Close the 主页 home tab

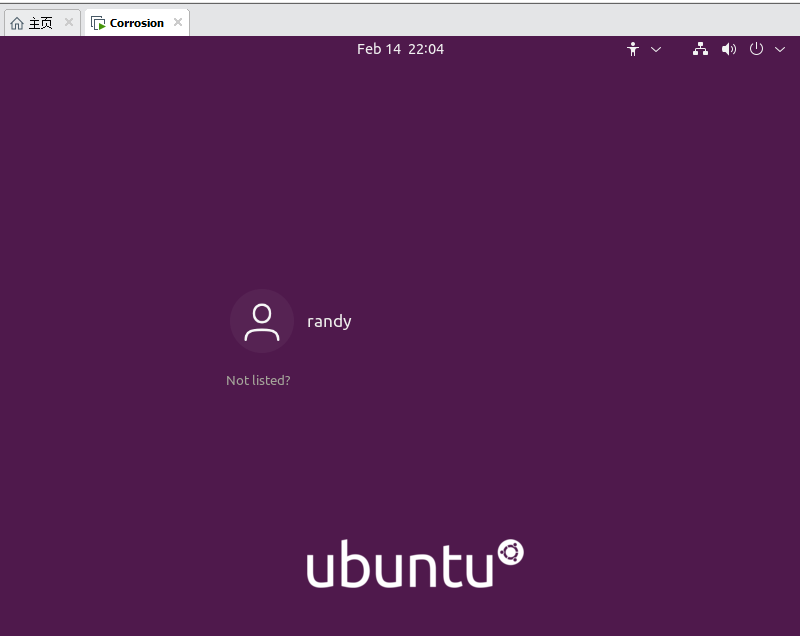coord(69,22)
